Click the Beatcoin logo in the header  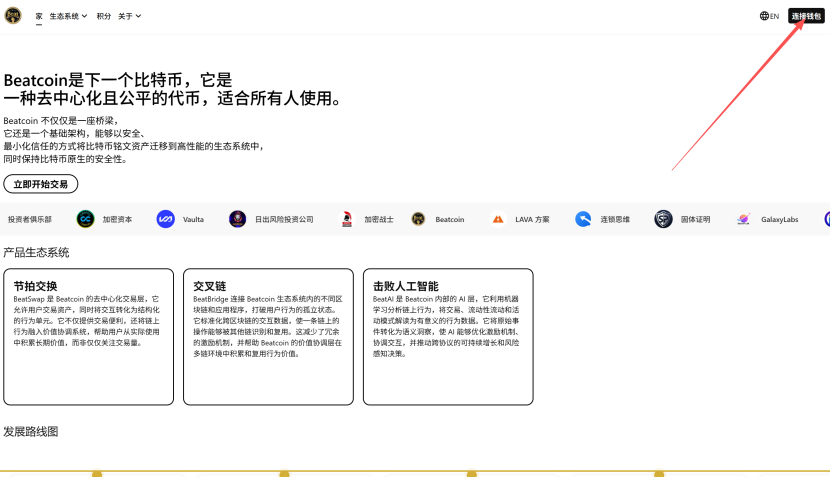pos(13,15)
